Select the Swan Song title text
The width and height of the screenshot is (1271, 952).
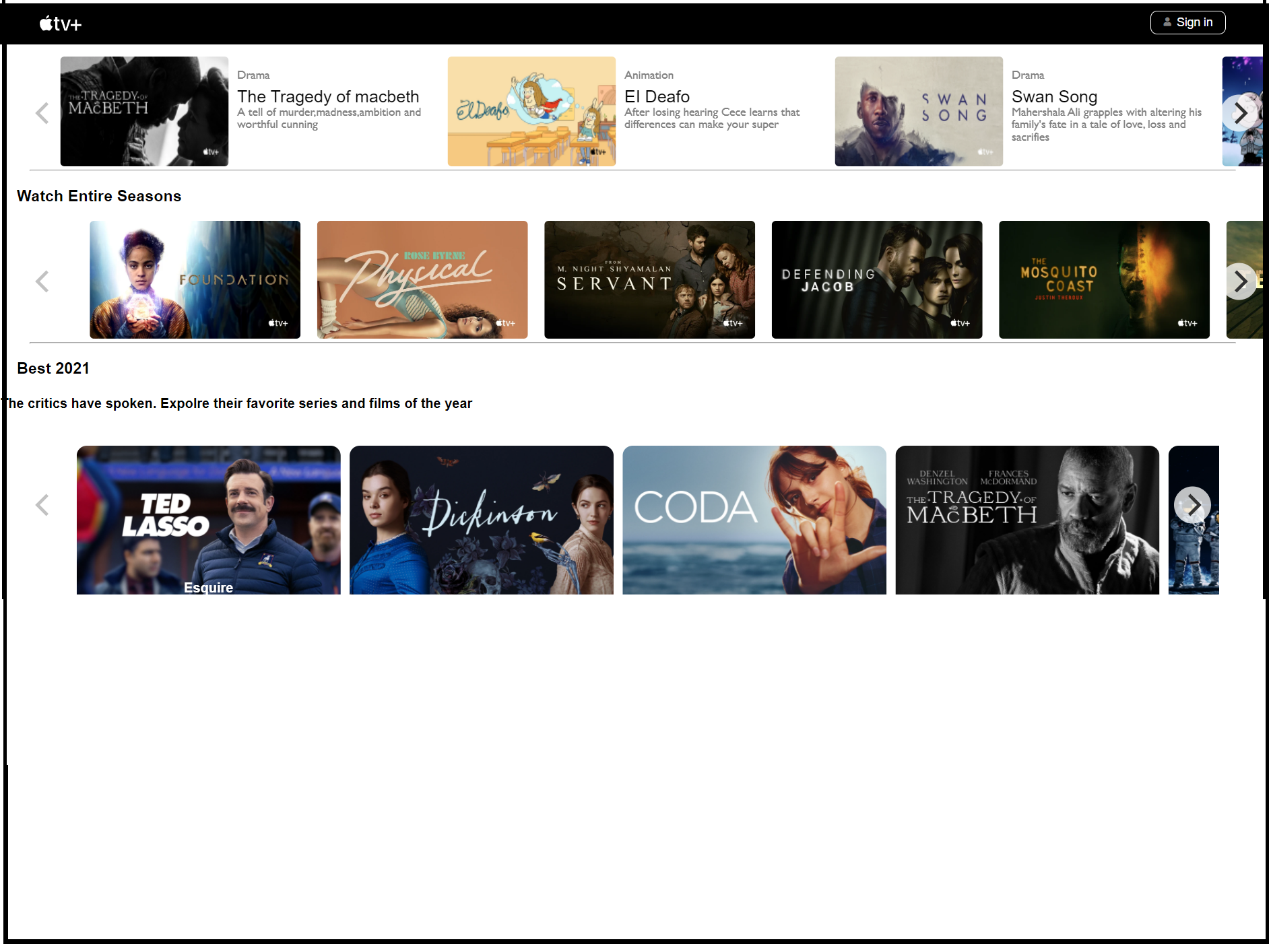click(1054, 96)
